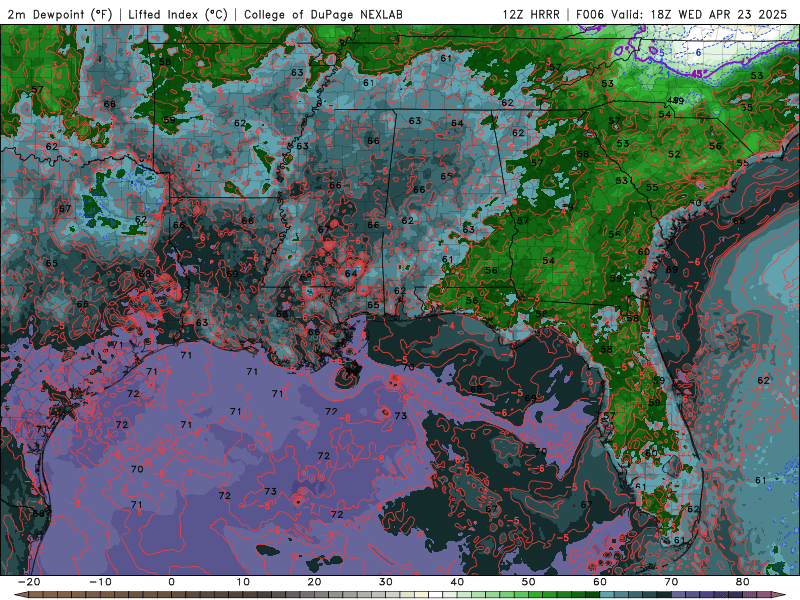Click the 10 label on the color scale
This screenshot has width=800, height=600.
click(243, 582)
